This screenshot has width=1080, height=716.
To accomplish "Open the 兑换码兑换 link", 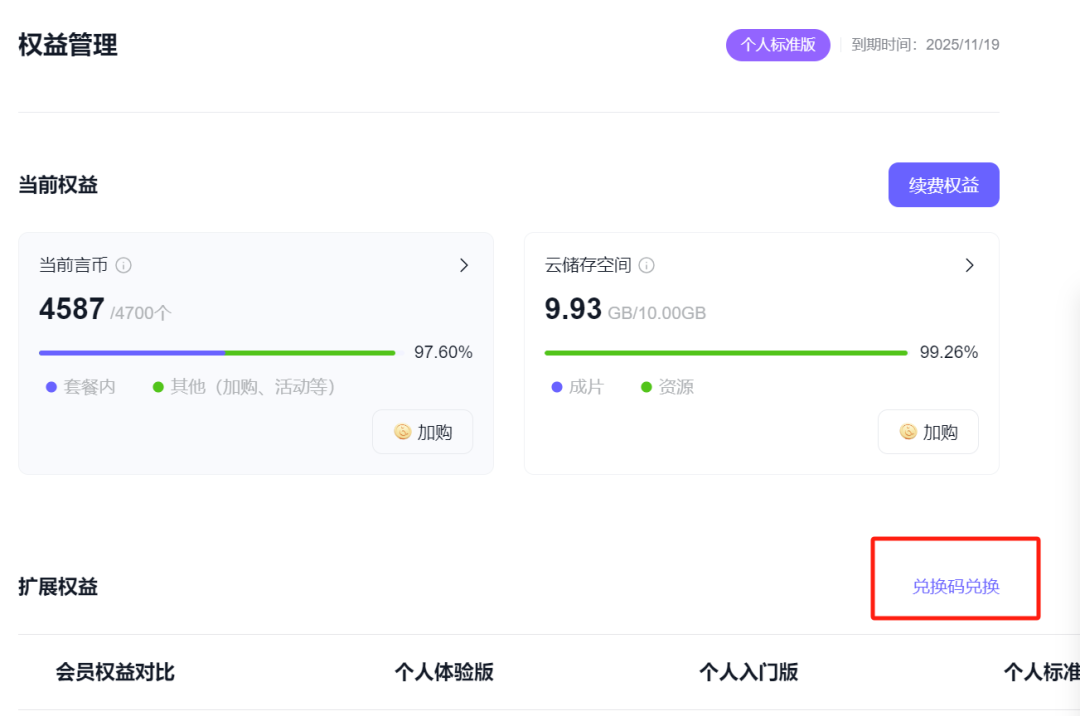I will [955, 586].
